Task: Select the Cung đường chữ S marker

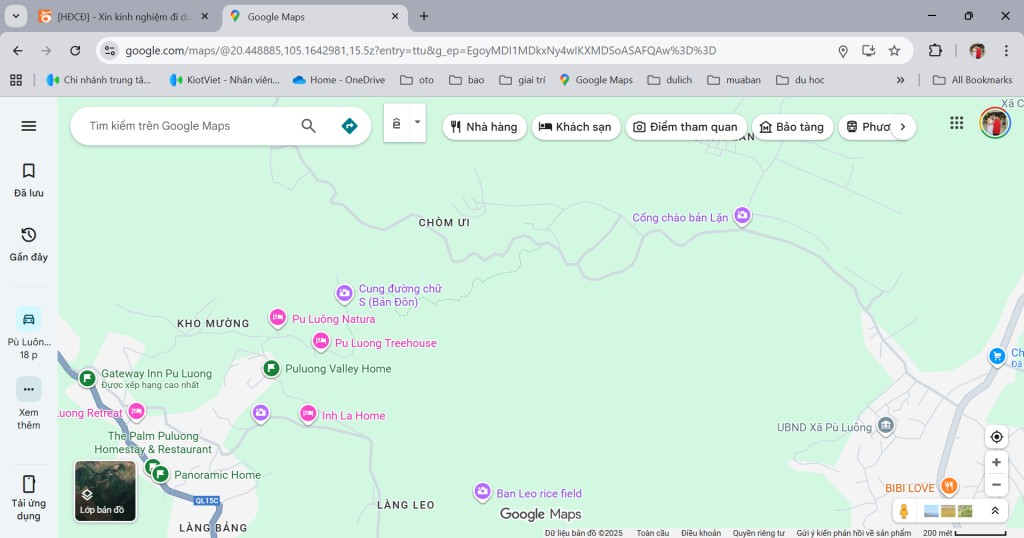Action: [344, 294]
